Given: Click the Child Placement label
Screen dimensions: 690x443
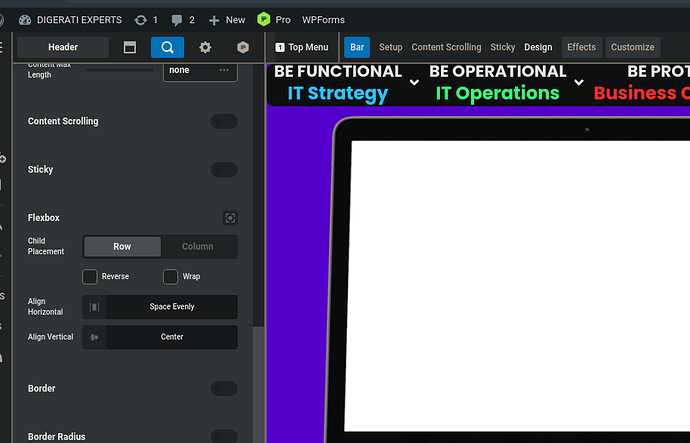Looking at the screenshot, I should [46, 246].
